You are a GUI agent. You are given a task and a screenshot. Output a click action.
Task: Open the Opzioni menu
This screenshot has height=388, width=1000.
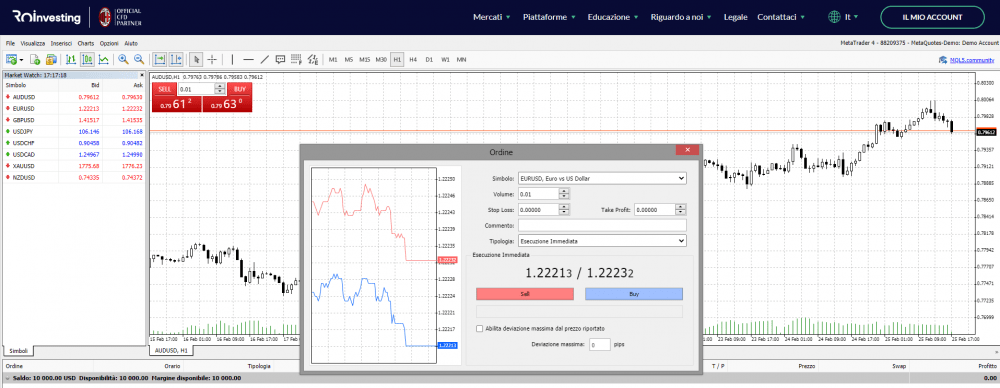[110, 43]
